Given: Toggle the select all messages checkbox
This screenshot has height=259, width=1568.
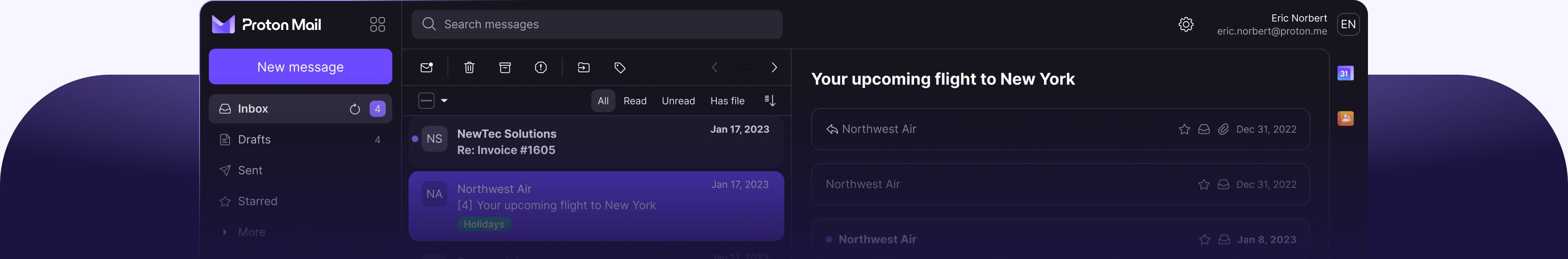Looking at the screenshot, I should [x=426, y=100].
